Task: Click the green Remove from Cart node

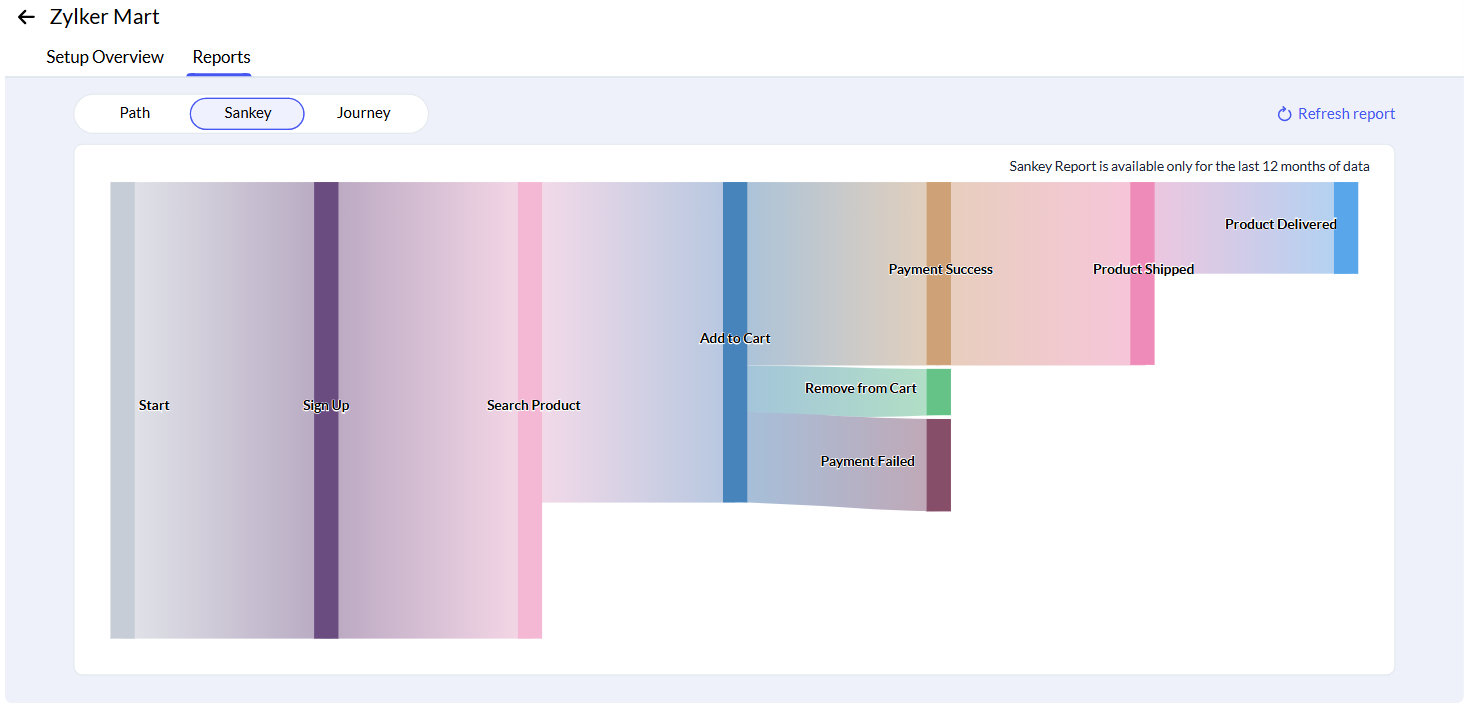Action: click(938, 392)
